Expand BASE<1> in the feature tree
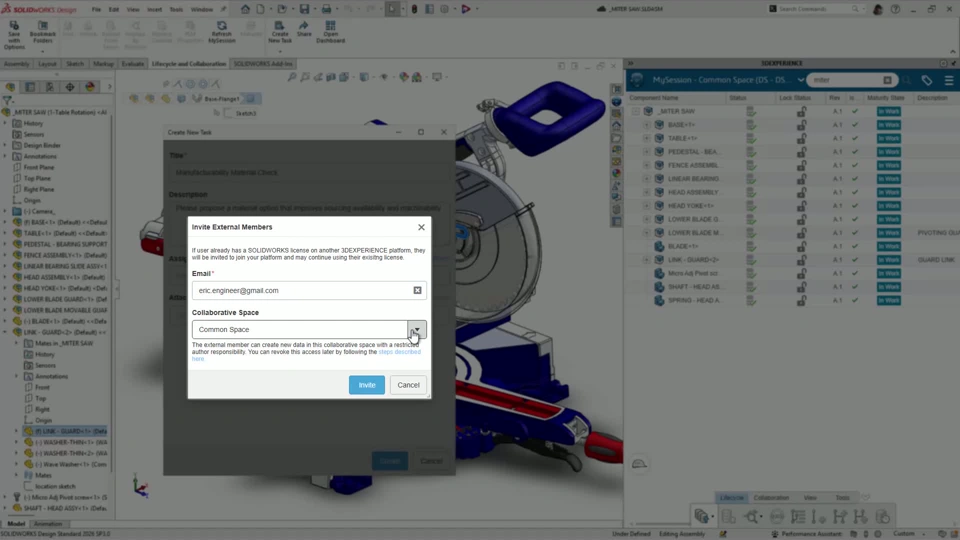The height and width of the screenshot is (540, 960). [6, 222]
